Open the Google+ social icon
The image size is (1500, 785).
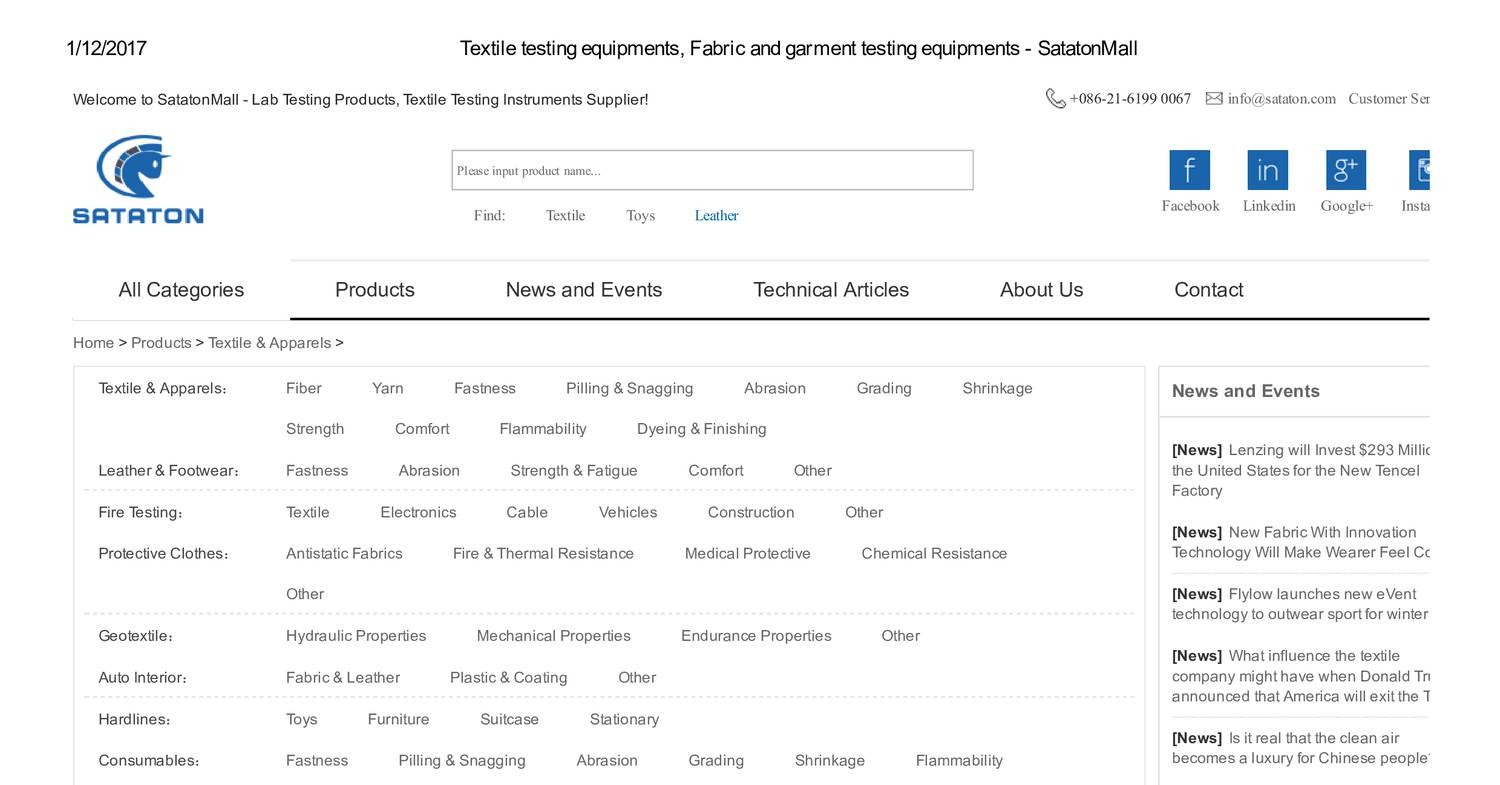[1345, 170]
